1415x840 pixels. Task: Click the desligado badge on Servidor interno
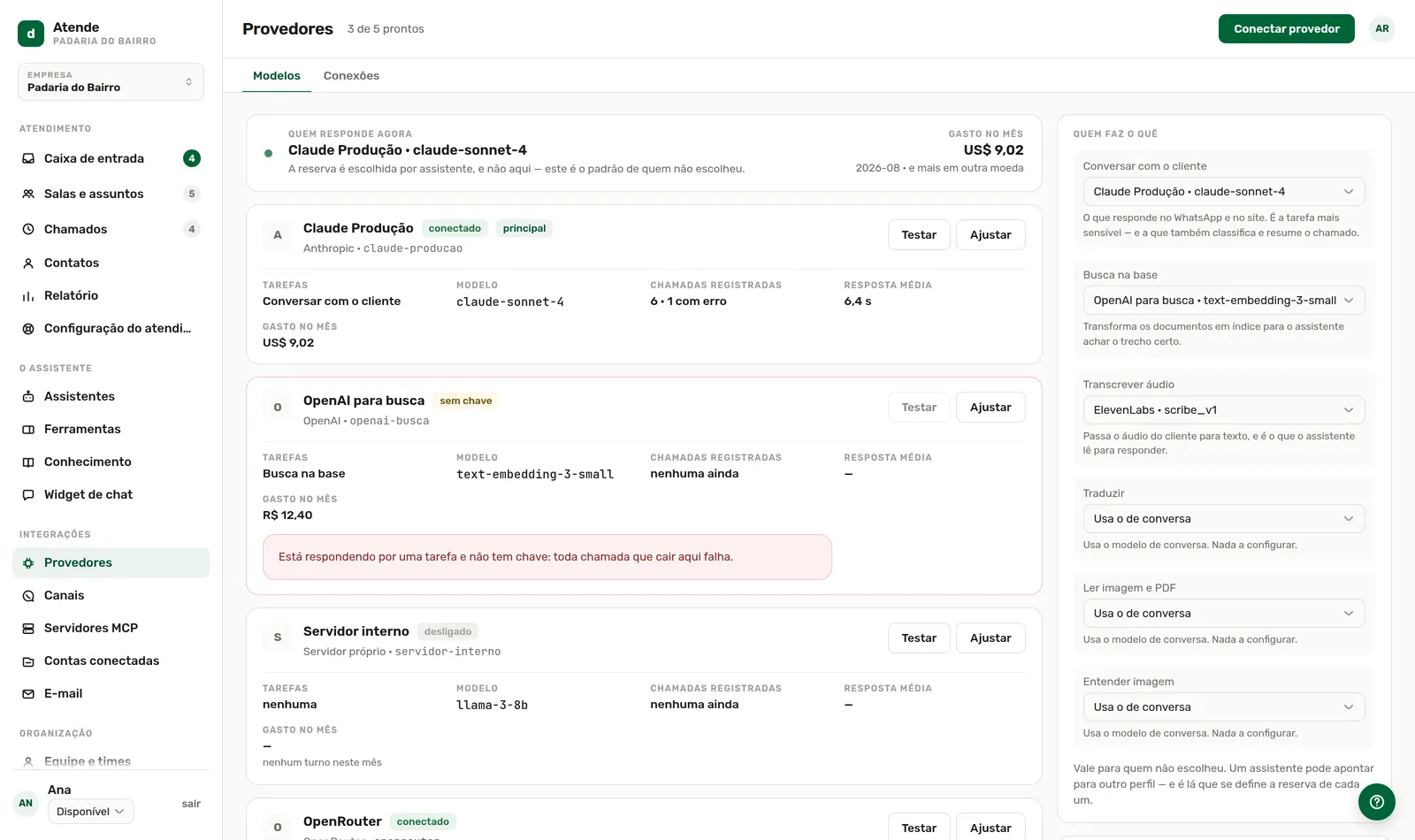pyautogui.click(x=447, y=631)
